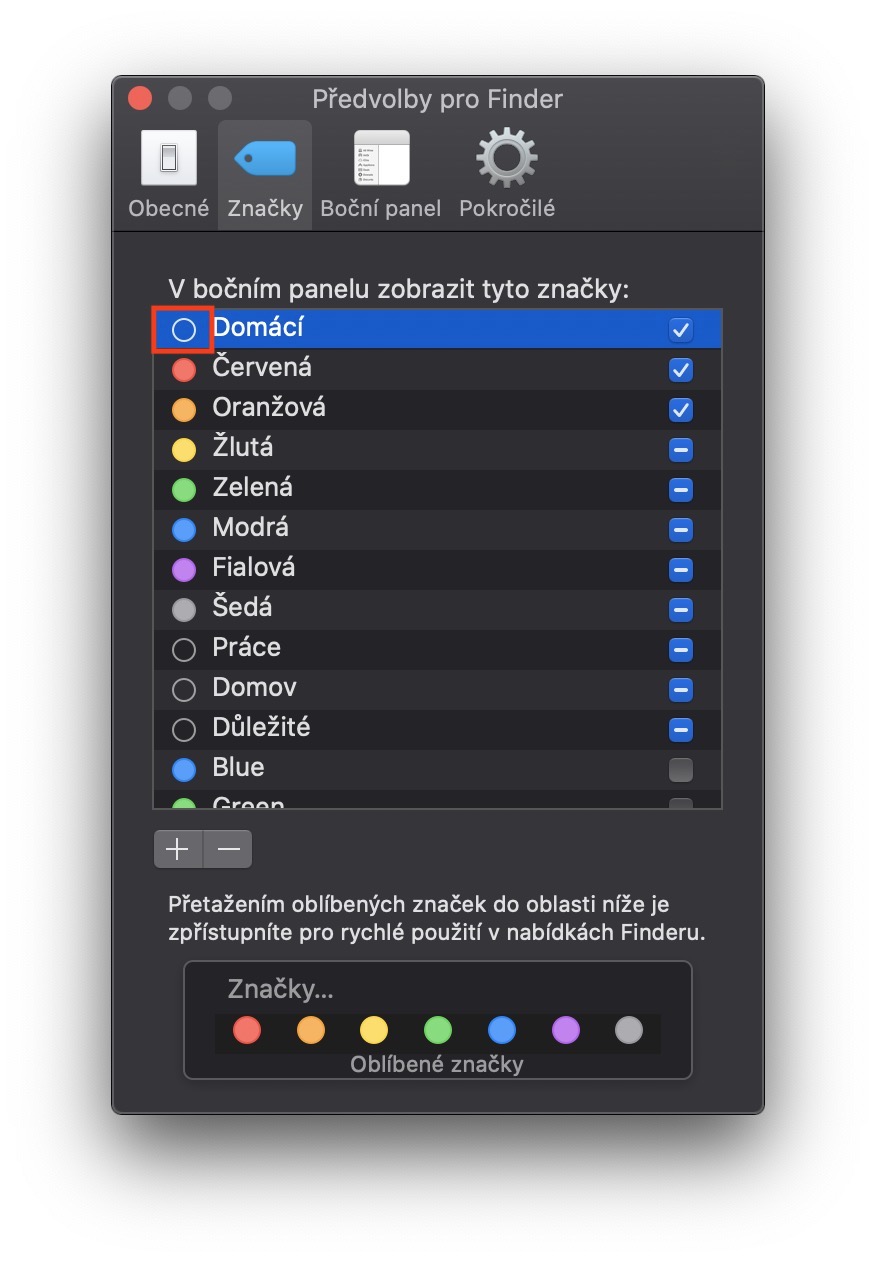
Task: Click the yellow favorite tag swatch
Action: 374,1029
